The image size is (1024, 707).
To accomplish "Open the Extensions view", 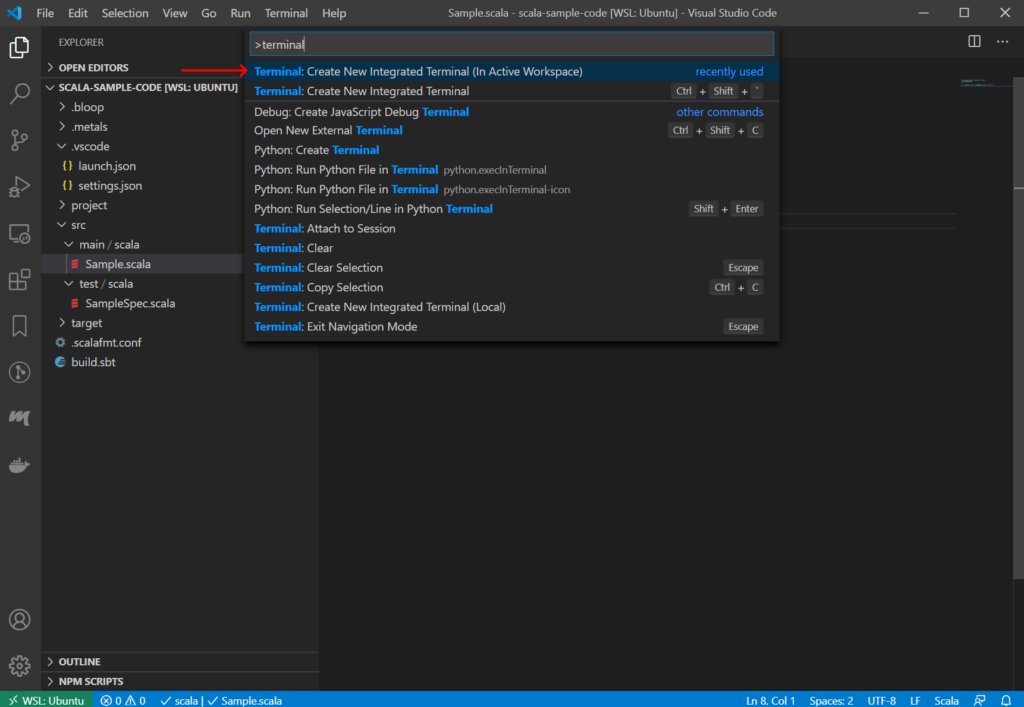I will pyautogui.click(x=20, y=280).
